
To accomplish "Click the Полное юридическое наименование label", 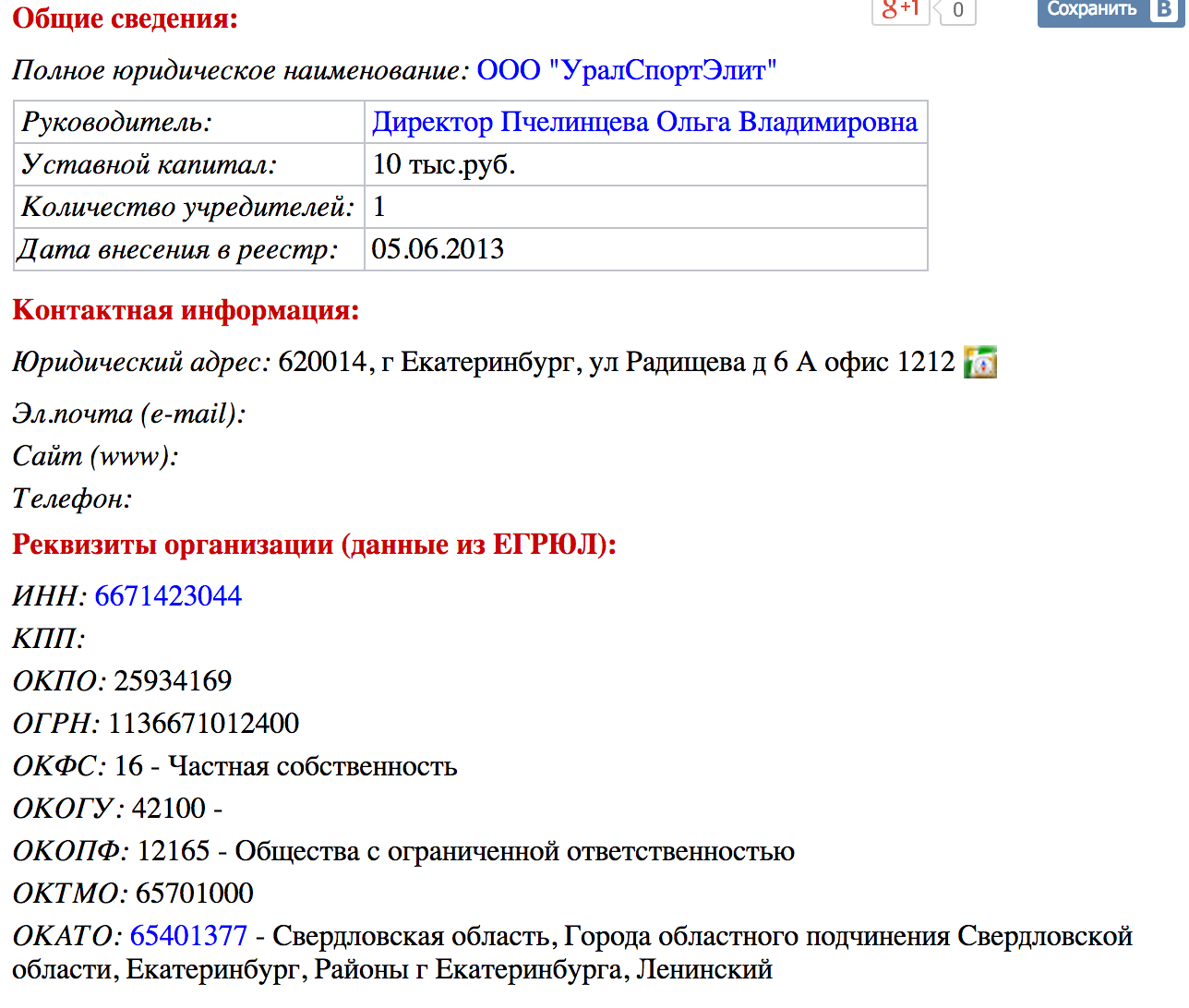I will point(241,70).
